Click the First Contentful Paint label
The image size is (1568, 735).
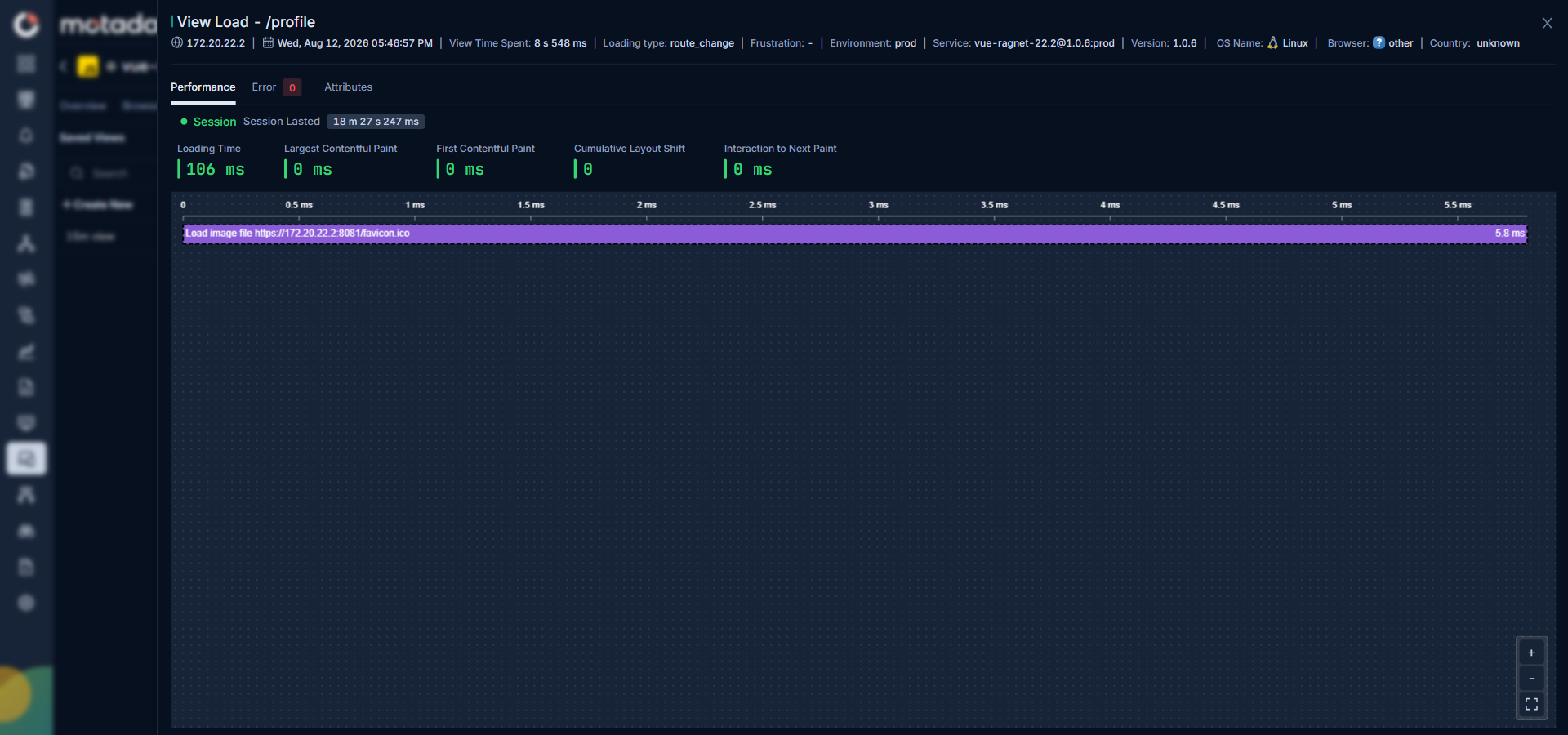tap(485, 149)
